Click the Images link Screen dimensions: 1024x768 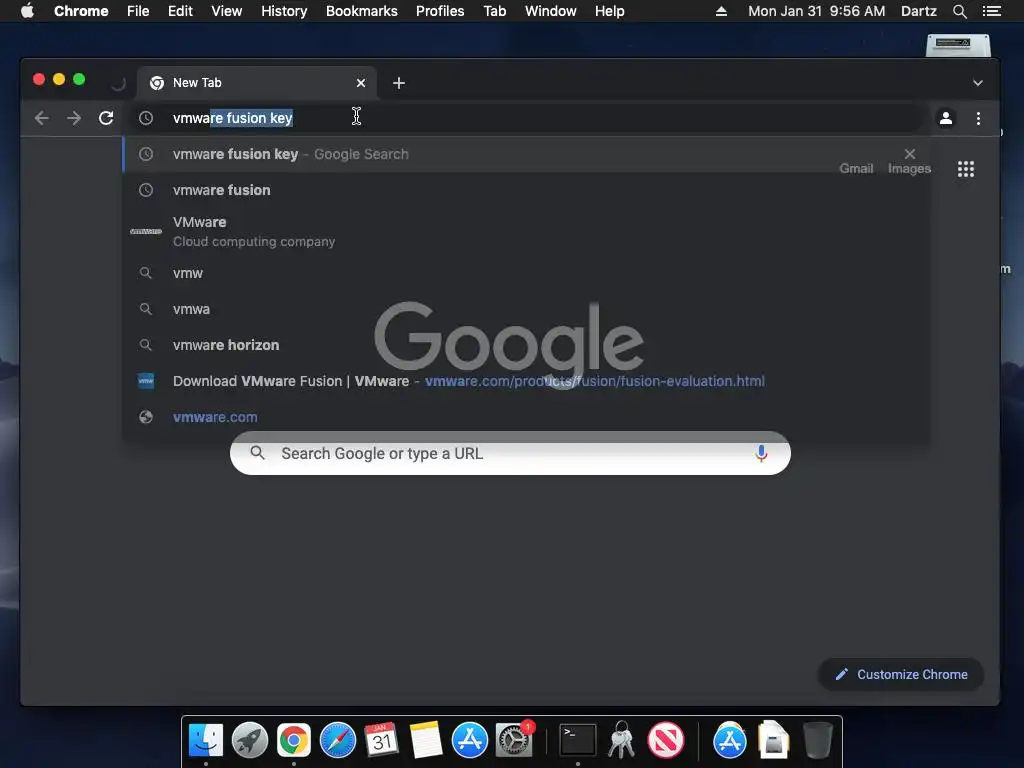pos(909,168)
